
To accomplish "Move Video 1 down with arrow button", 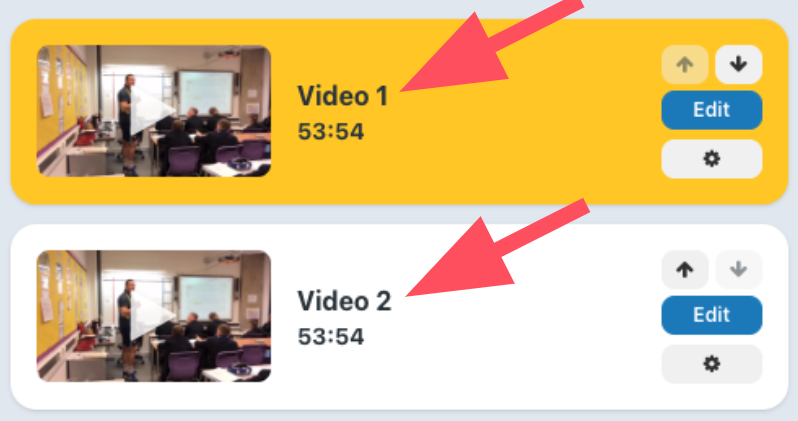I will 738,65.
